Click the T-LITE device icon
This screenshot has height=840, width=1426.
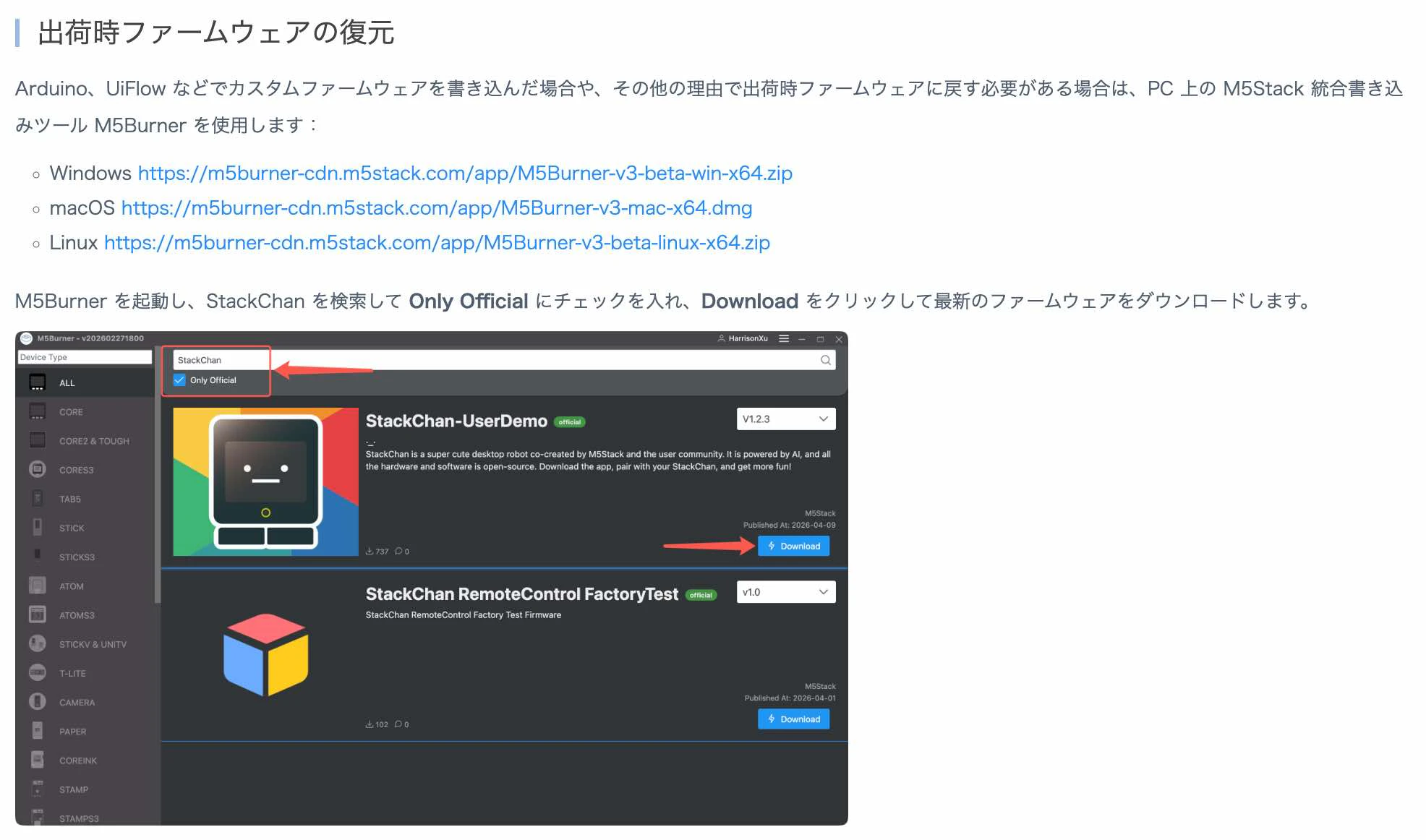coord(38,672)
